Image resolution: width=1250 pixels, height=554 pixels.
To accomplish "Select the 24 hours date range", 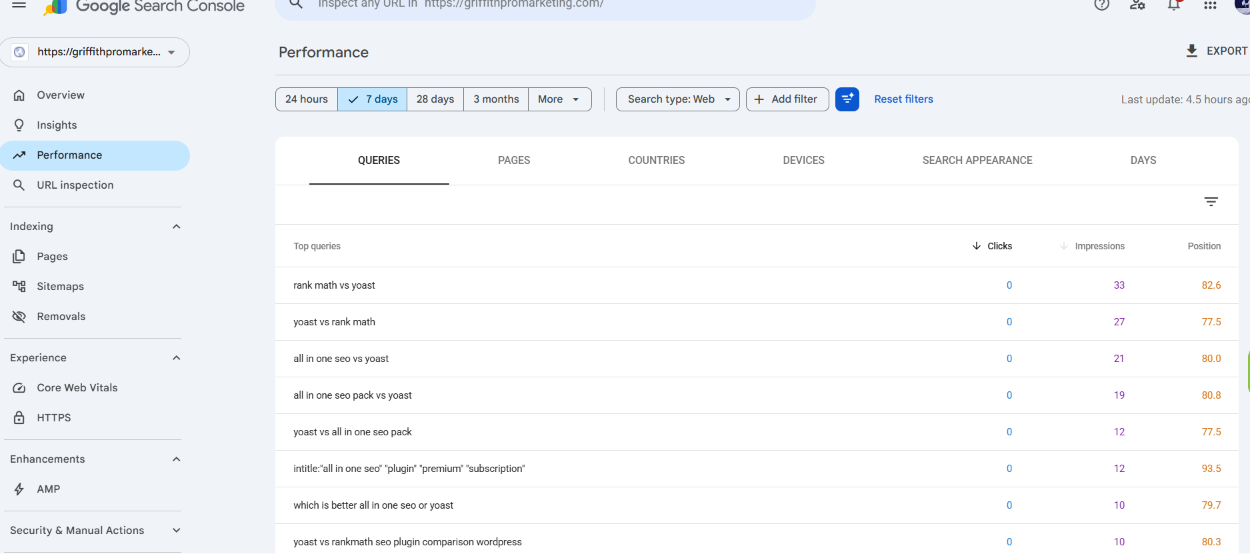I will point(306,99).
